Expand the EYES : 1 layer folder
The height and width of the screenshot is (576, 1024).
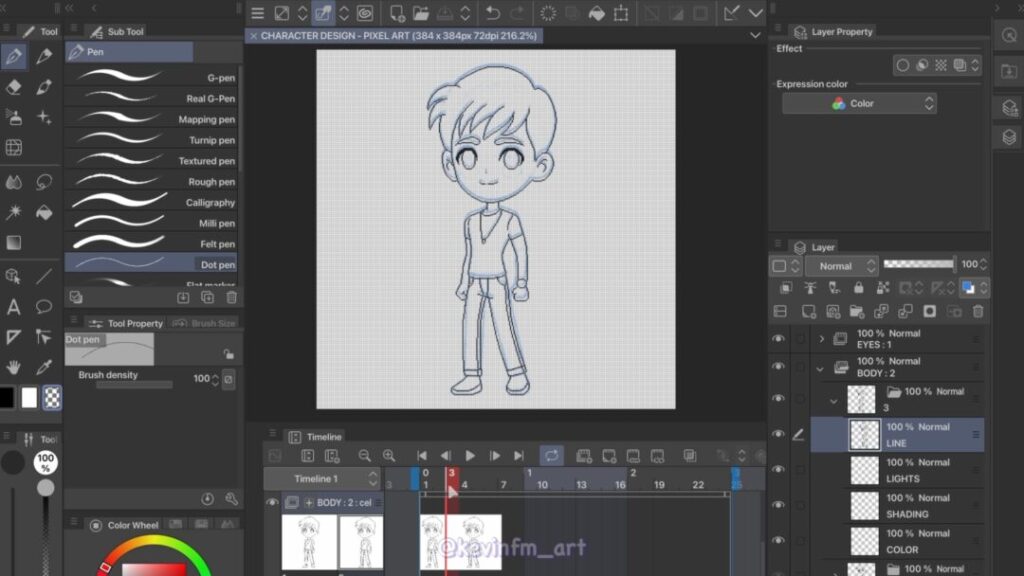tap(821, 339)
